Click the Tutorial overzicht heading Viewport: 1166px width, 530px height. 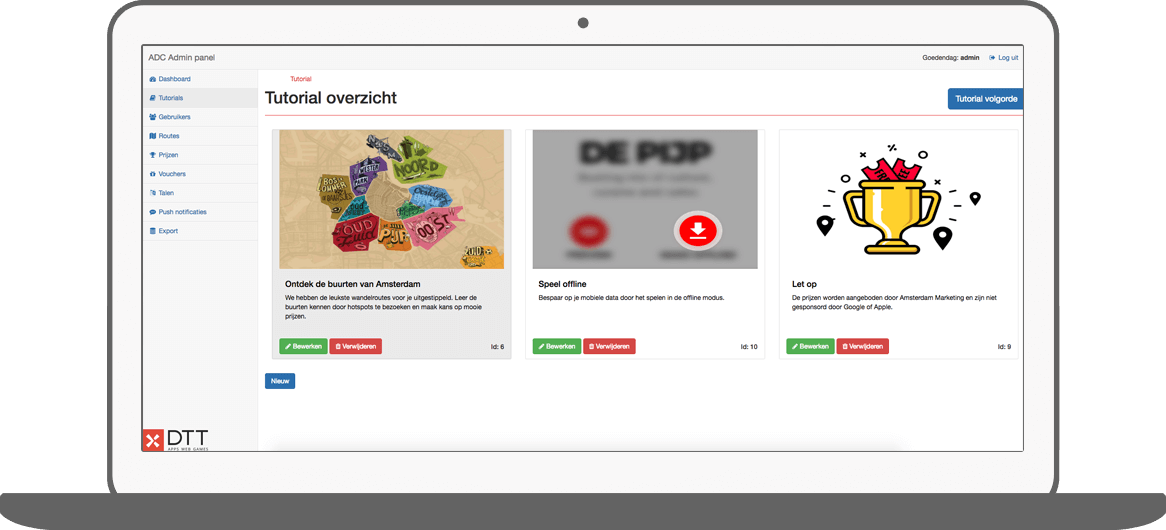(331, 98)
